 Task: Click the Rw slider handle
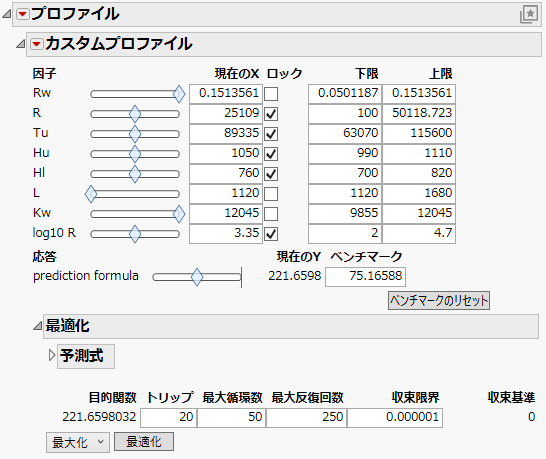(179, 94)
